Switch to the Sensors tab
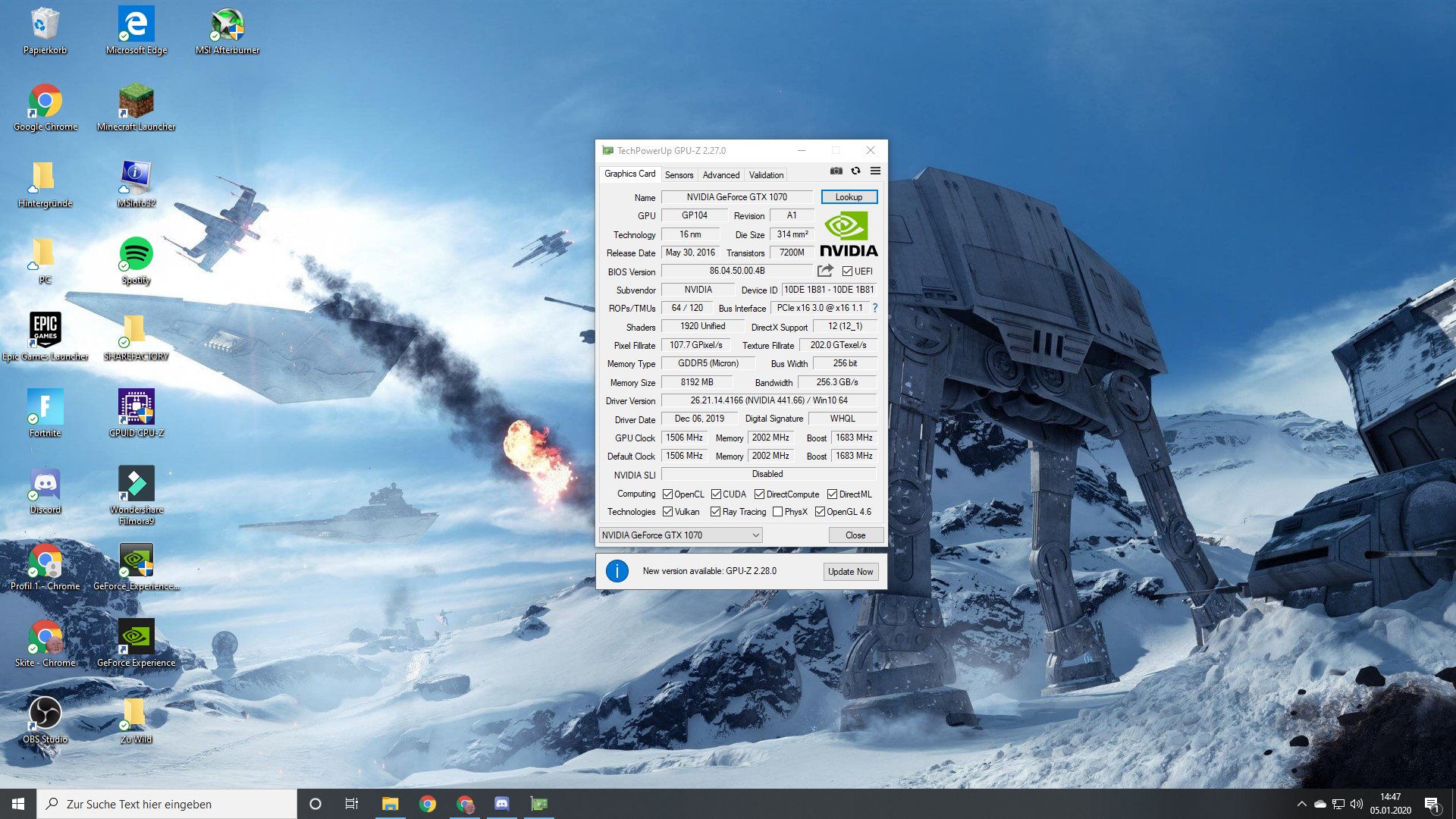This screenshot has height=819, width=1456. pyautogui.click(x=679, y=175)
